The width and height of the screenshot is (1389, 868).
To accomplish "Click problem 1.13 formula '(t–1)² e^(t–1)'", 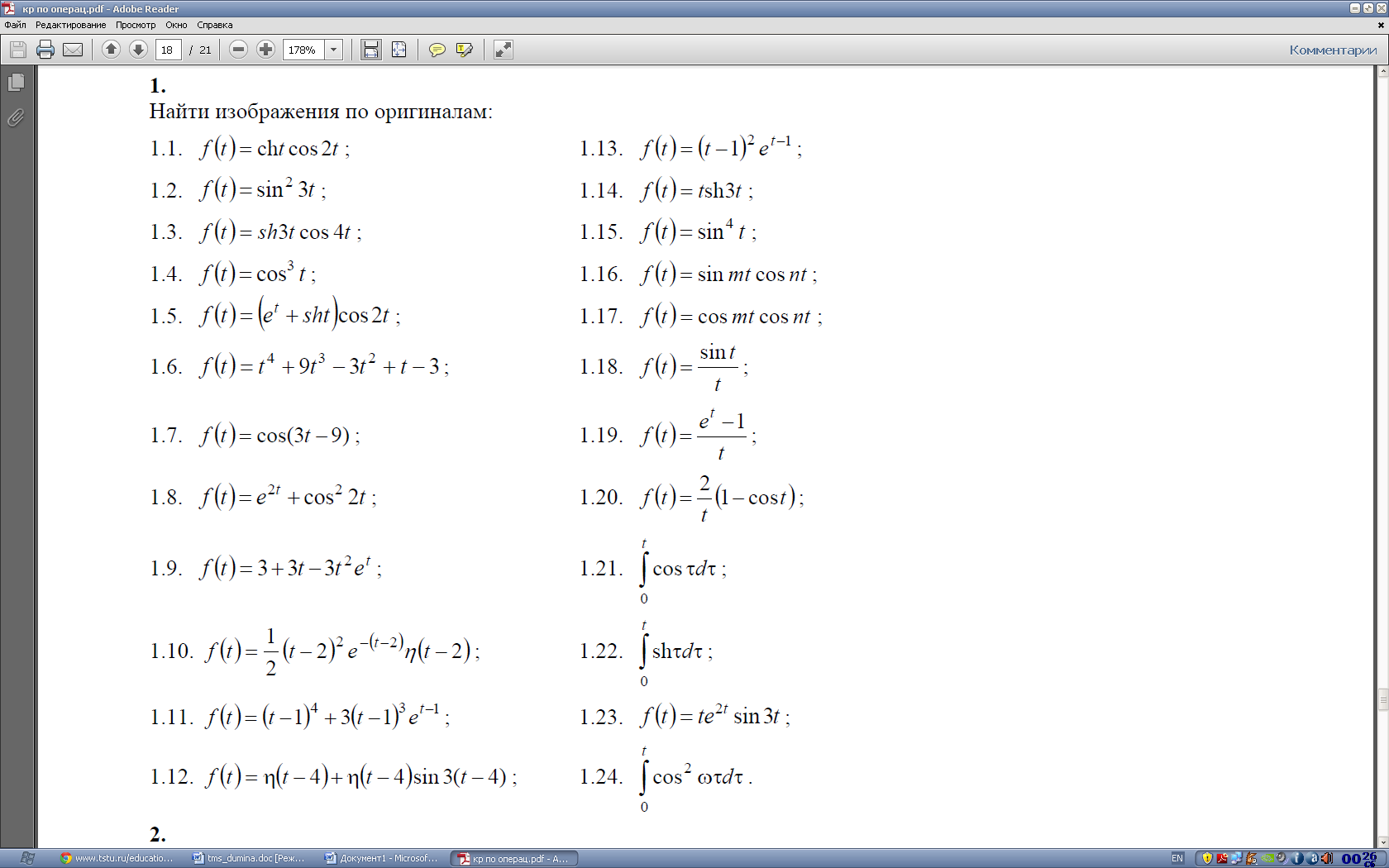I will click(721, 147).
